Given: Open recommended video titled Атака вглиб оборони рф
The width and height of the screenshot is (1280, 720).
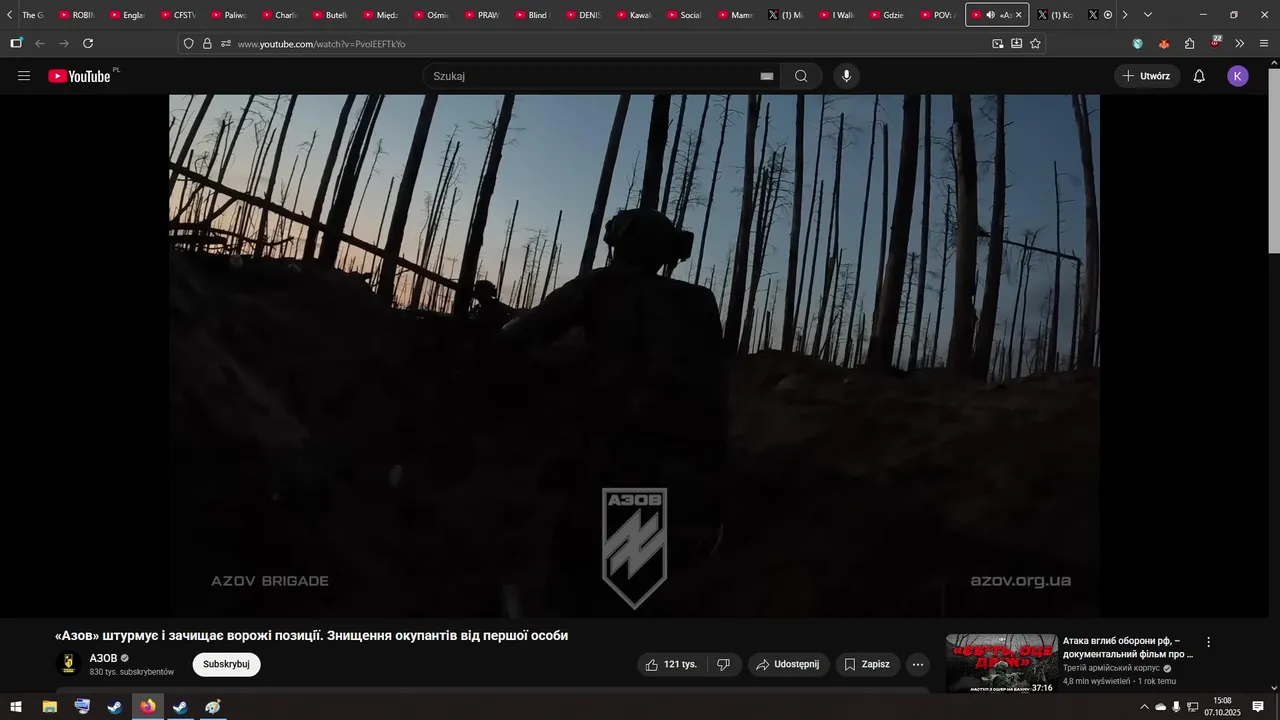Looking at the screenshot, I should (x=1128, y=647).
